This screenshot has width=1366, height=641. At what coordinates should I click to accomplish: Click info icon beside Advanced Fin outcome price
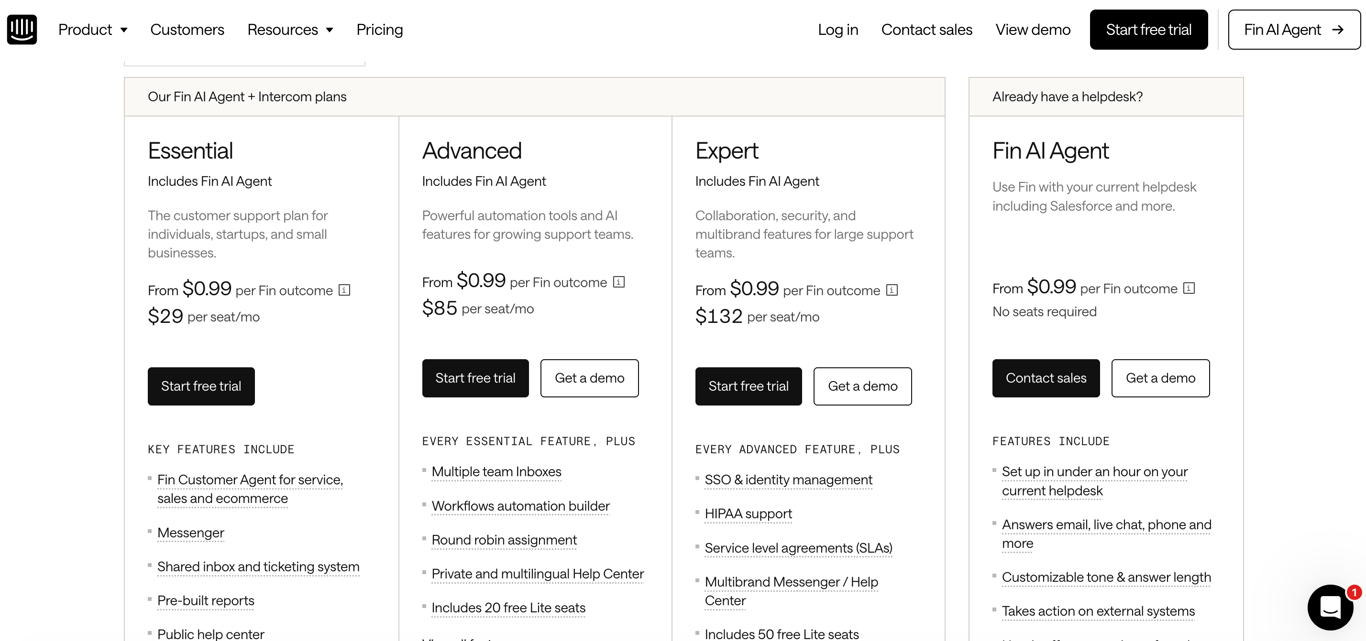(619, 282)
